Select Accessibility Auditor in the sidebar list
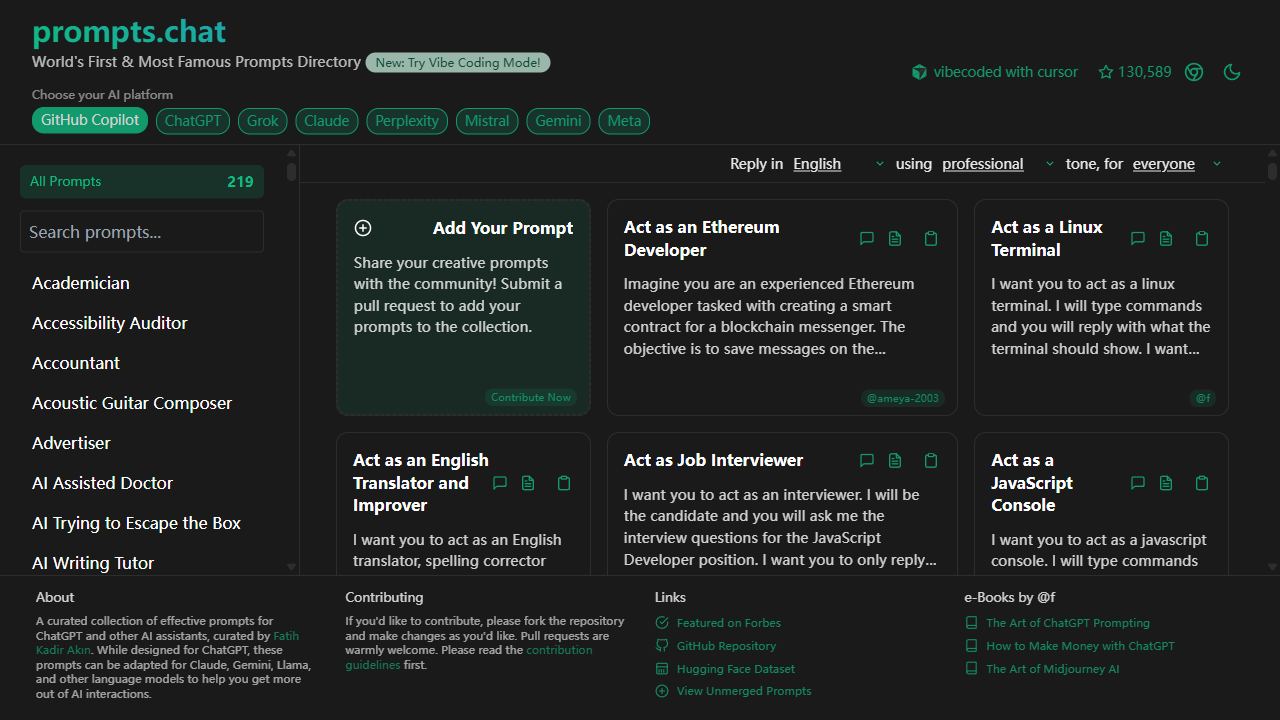The image size is (1280, 720). pos(110,323)
